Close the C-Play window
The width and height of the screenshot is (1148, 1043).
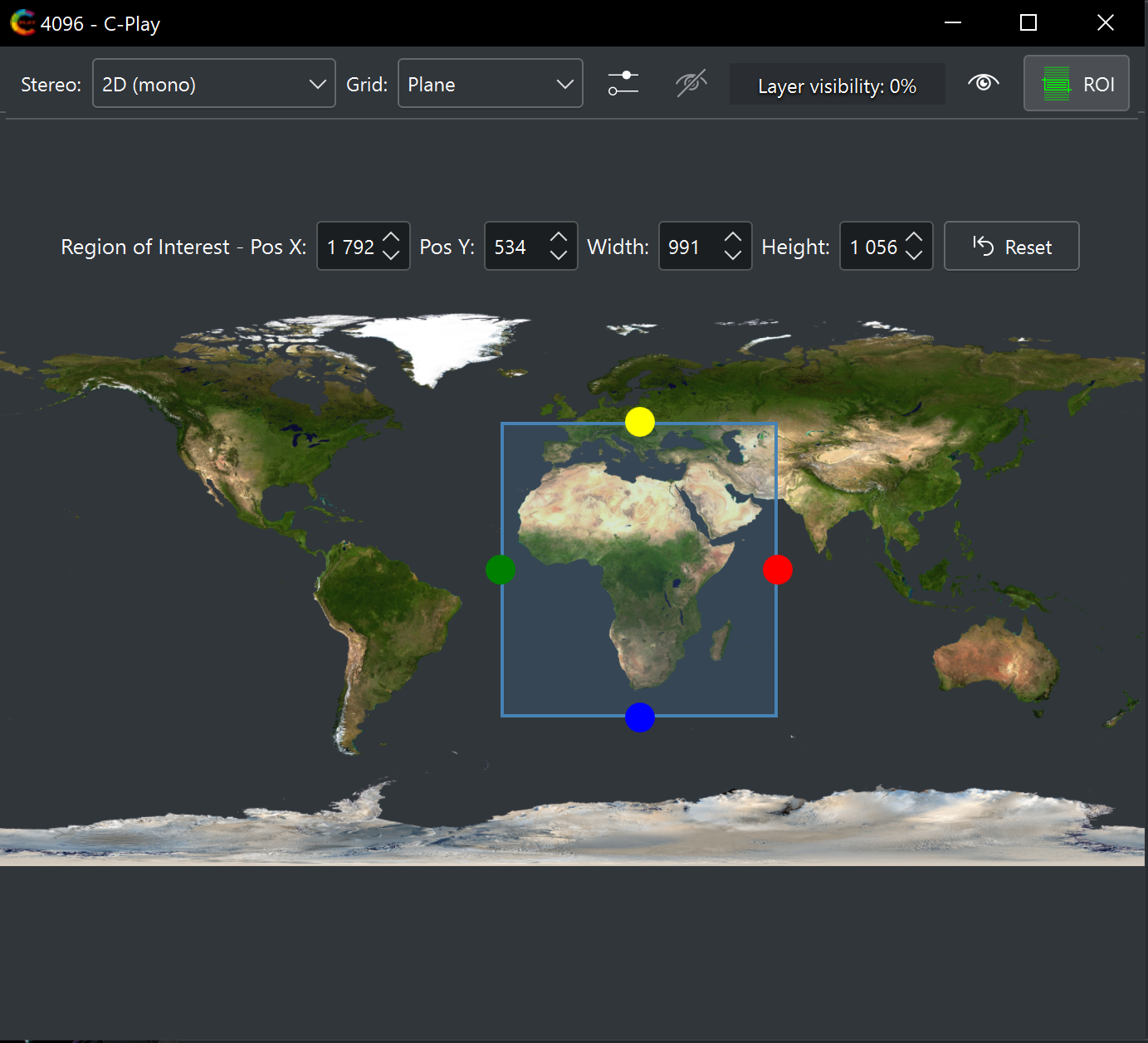point(1106,22)
